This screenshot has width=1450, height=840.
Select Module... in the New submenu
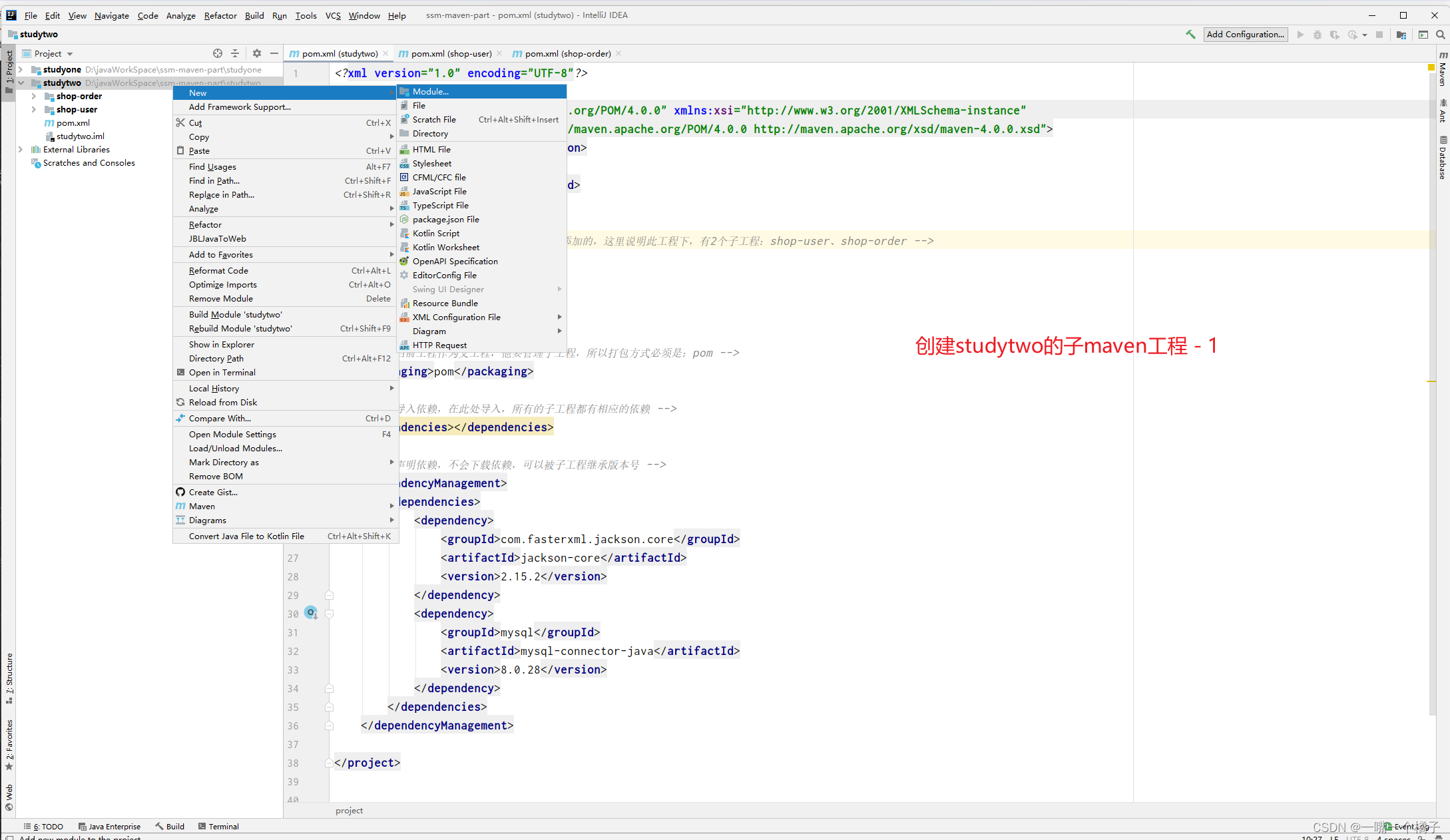[482, 91]
